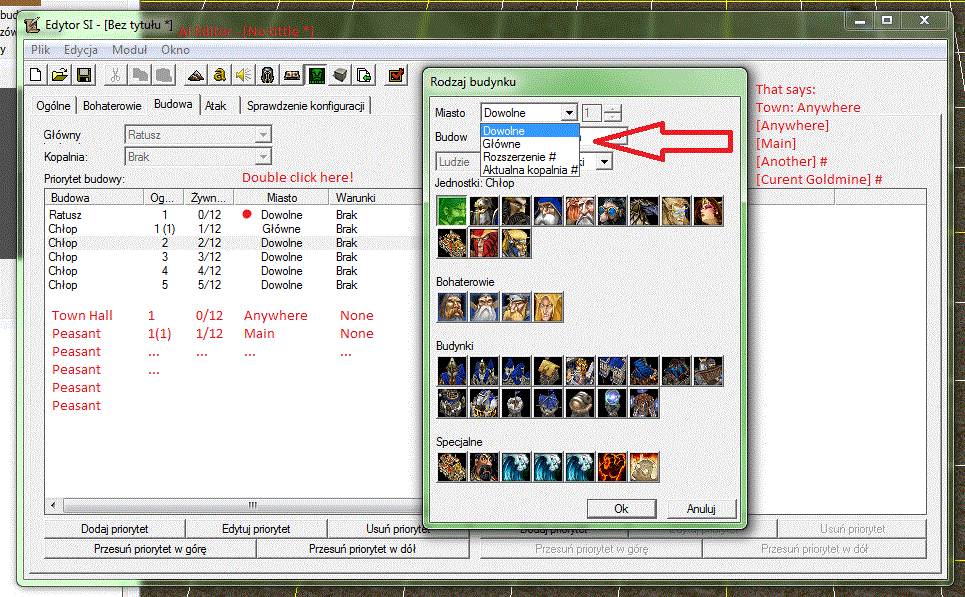Switch to the Bohaterowie tab

112,106
